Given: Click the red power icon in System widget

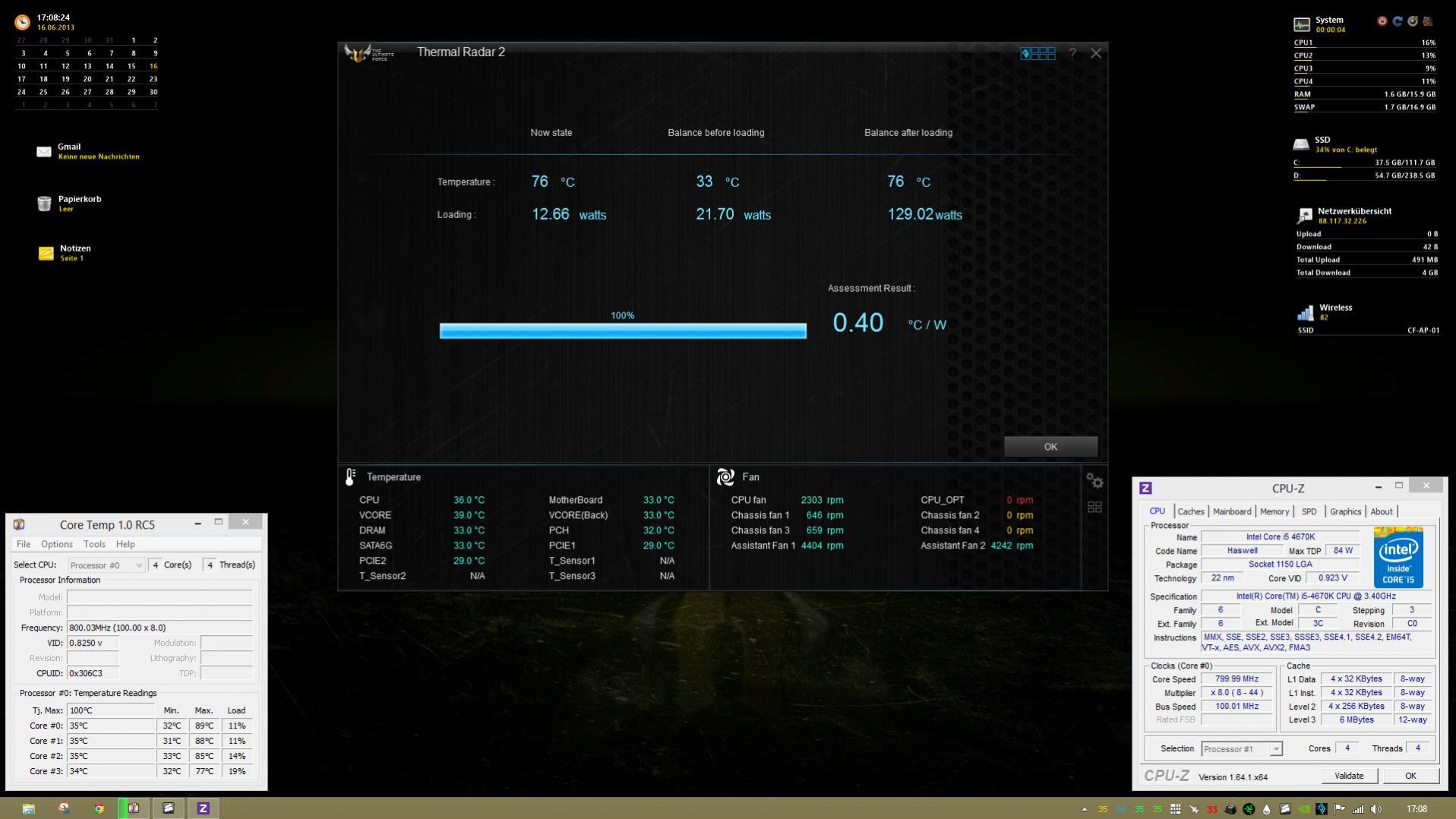Looking at the screenshot, I should tap(1382, 21).
